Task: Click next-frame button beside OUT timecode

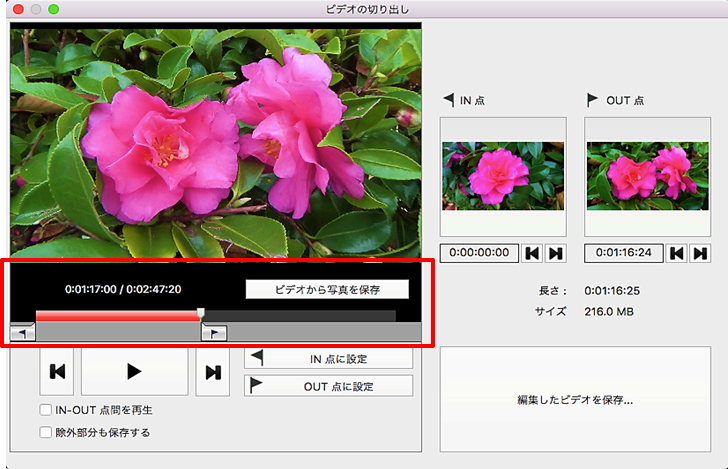Action: point(700,253)
